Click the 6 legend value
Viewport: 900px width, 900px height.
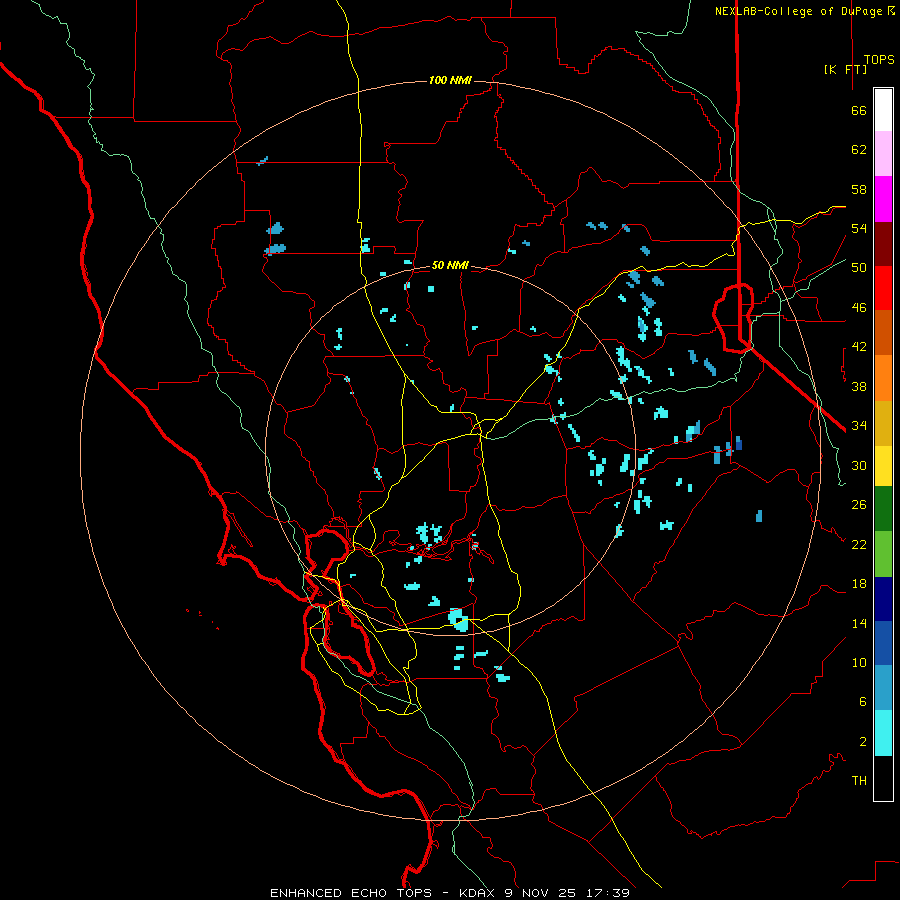[863, 702]
